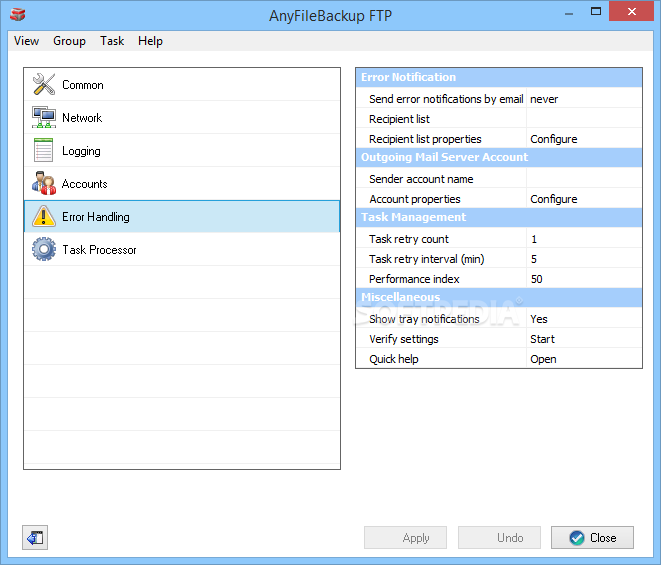661x565 pixels.
Task: Click Open for Quick help
Action: pos(584,359)
